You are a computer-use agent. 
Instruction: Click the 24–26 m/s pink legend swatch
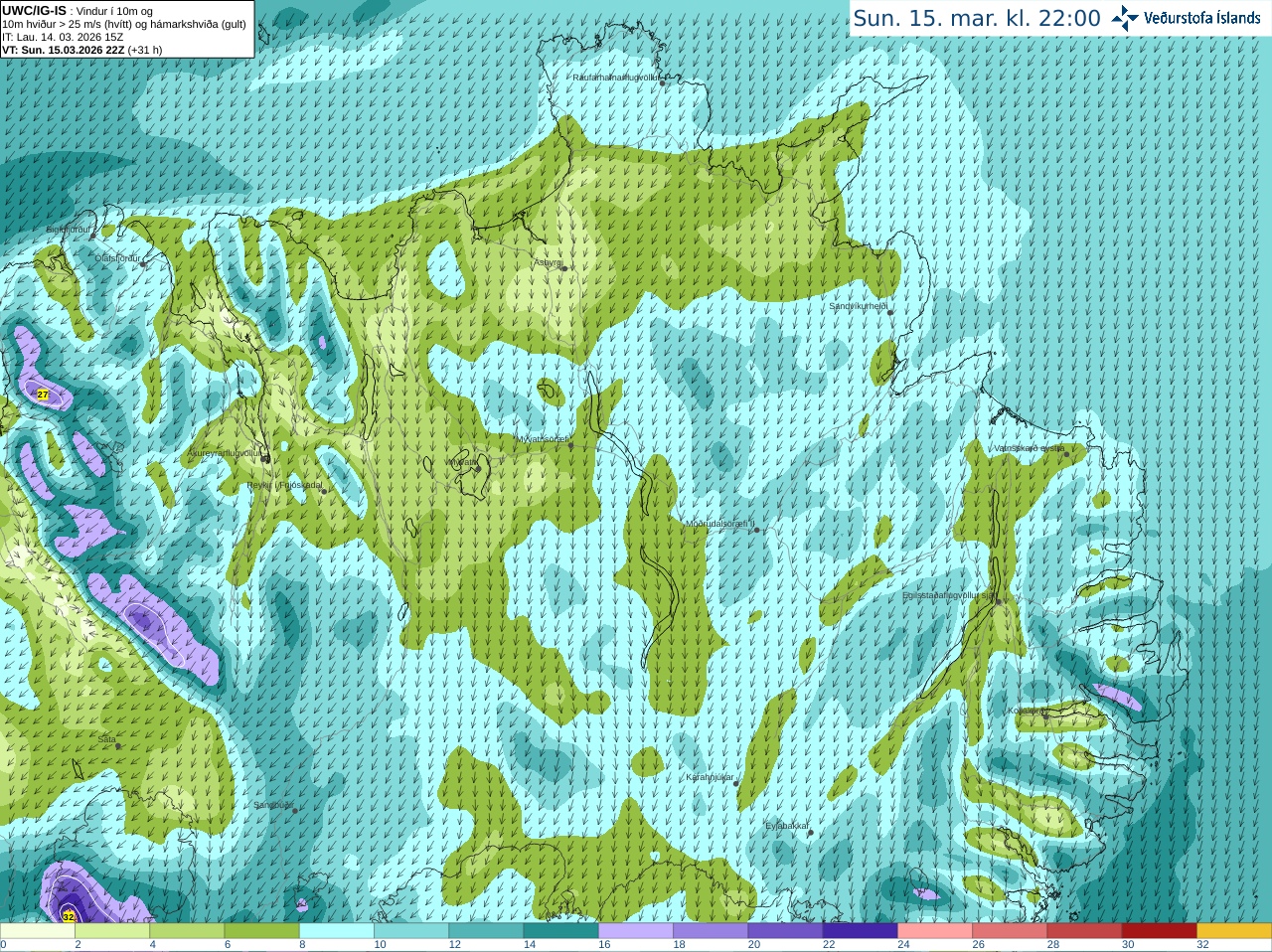(935, 931)
